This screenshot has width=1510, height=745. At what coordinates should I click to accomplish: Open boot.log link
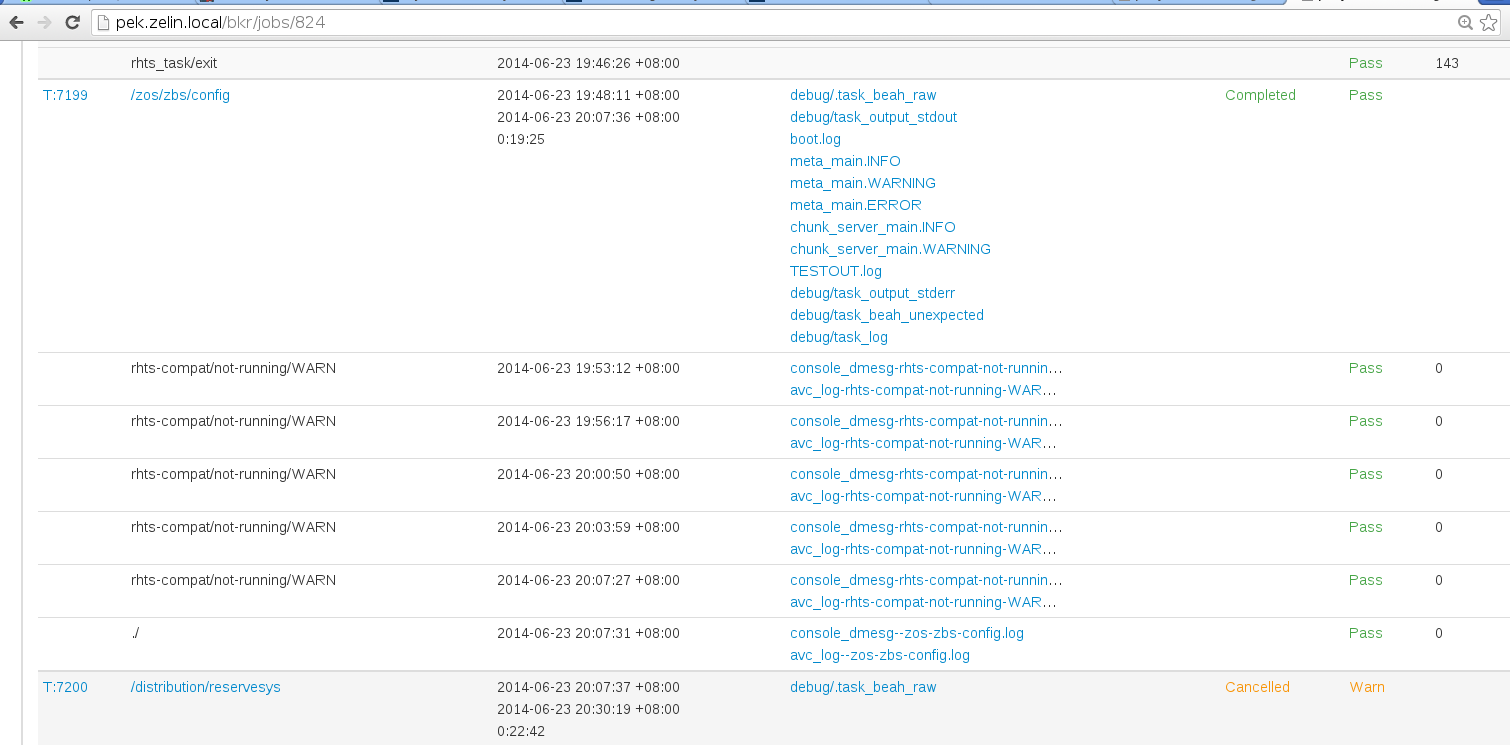click(815, 139)
